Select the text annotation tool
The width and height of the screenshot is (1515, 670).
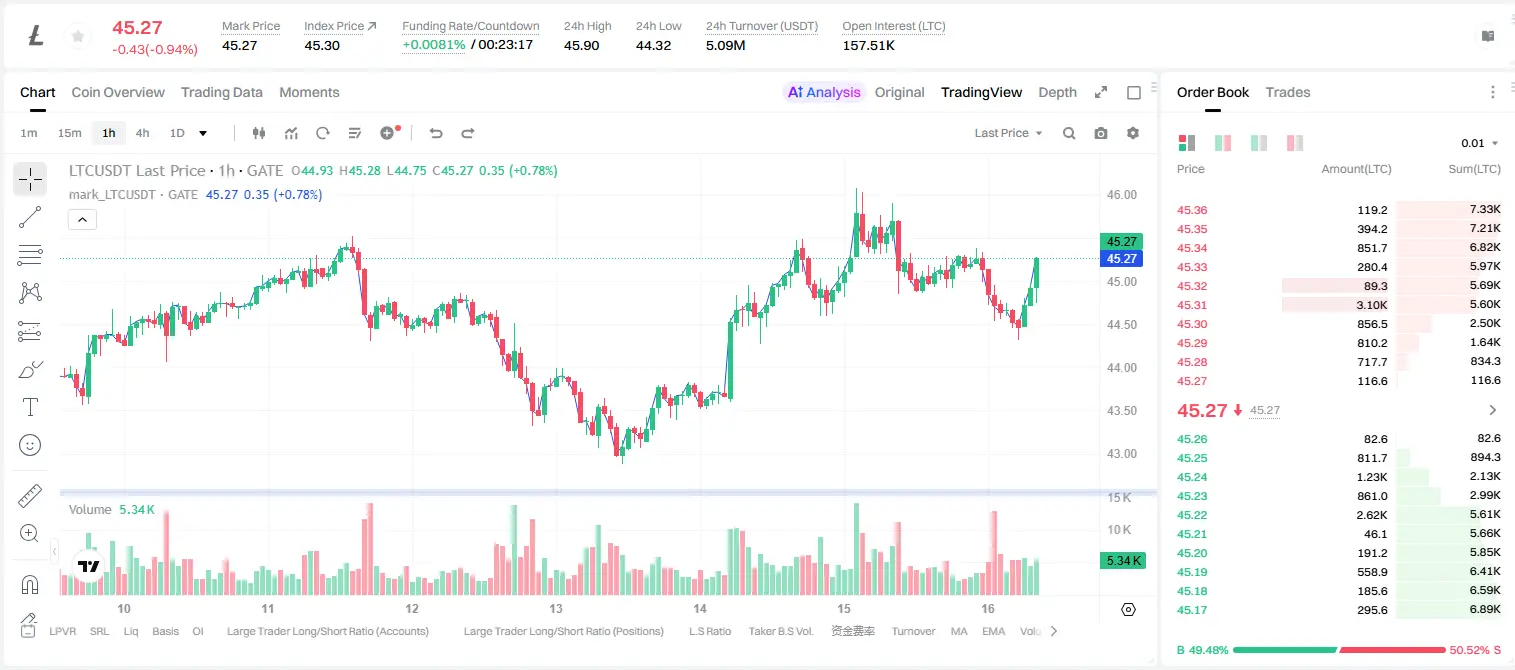[x=30, y=407]
